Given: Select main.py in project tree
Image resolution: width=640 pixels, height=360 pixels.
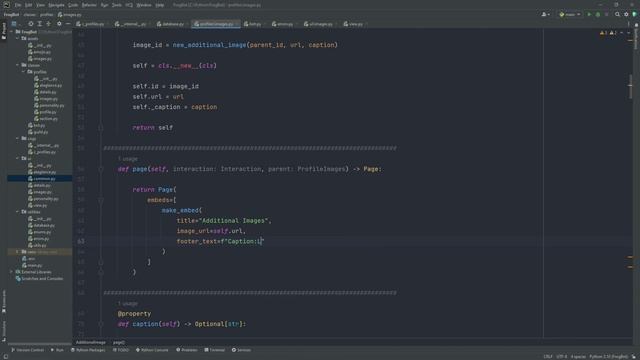Looking at the screenshot, I should pos(32,265).
